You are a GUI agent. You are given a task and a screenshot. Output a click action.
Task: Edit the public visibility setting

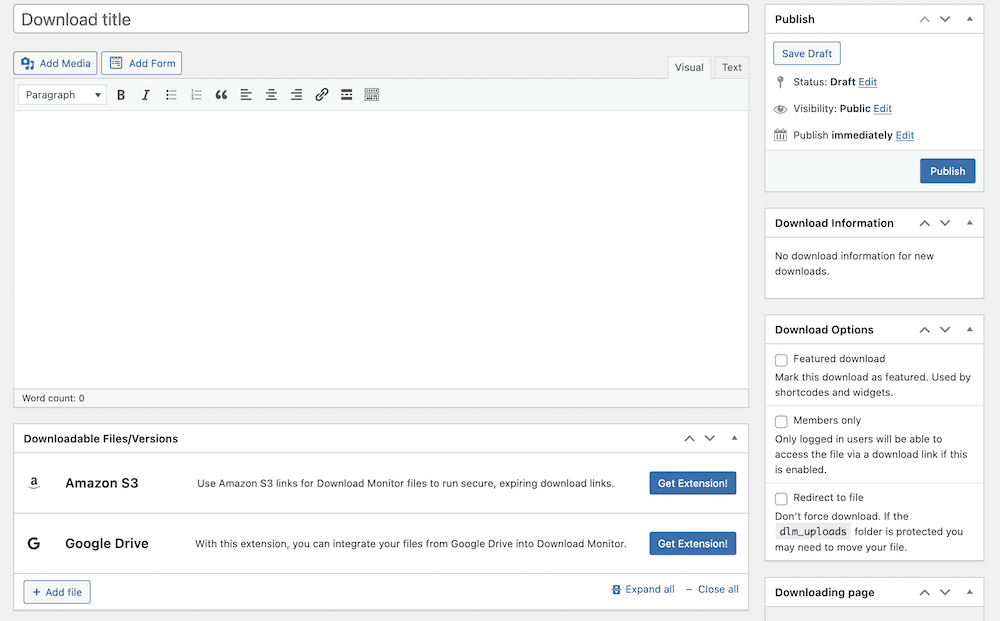click(883, 109)
